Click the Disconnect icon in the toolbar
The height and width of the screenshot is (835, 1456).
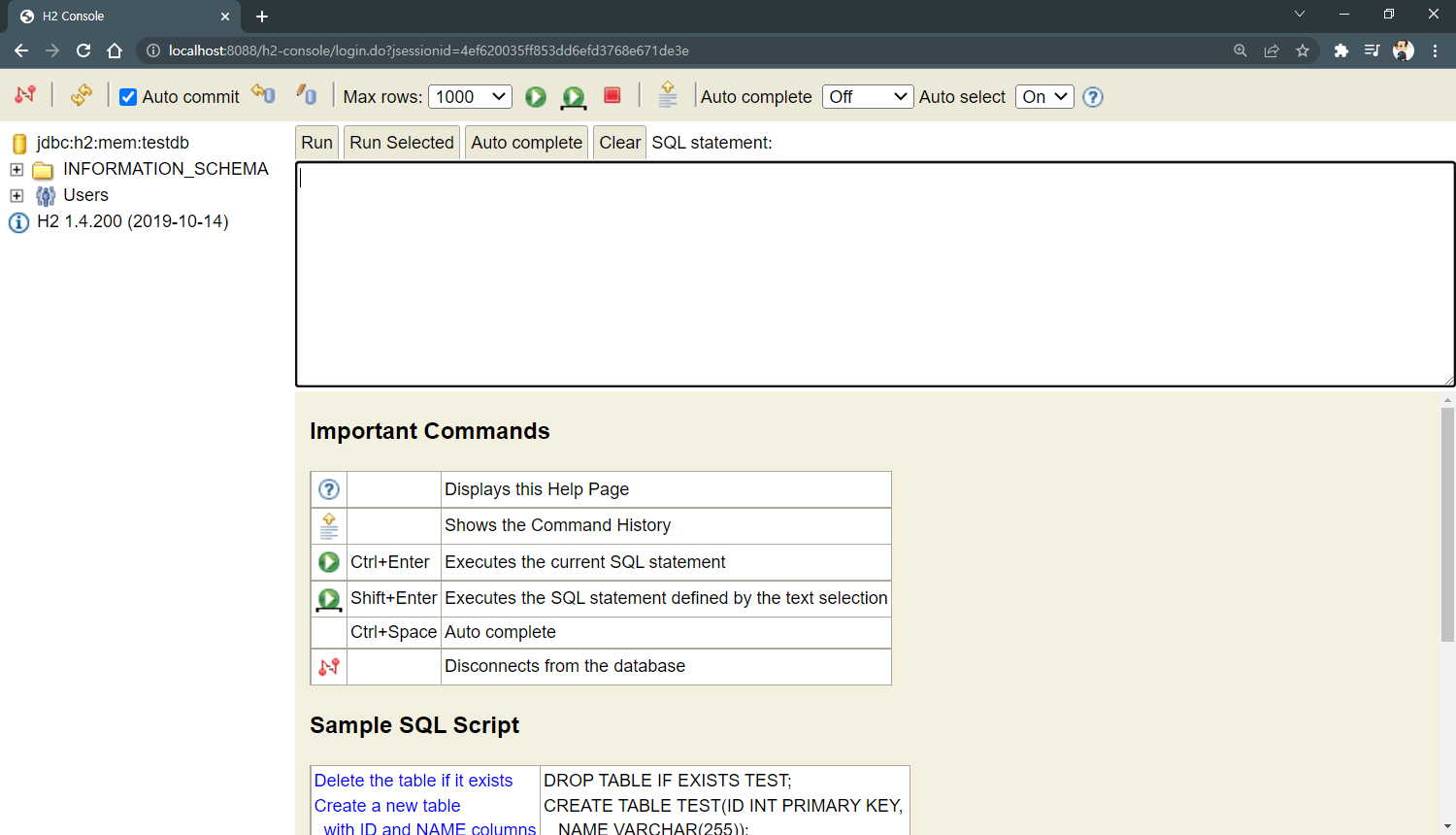[x=25, y=94]
